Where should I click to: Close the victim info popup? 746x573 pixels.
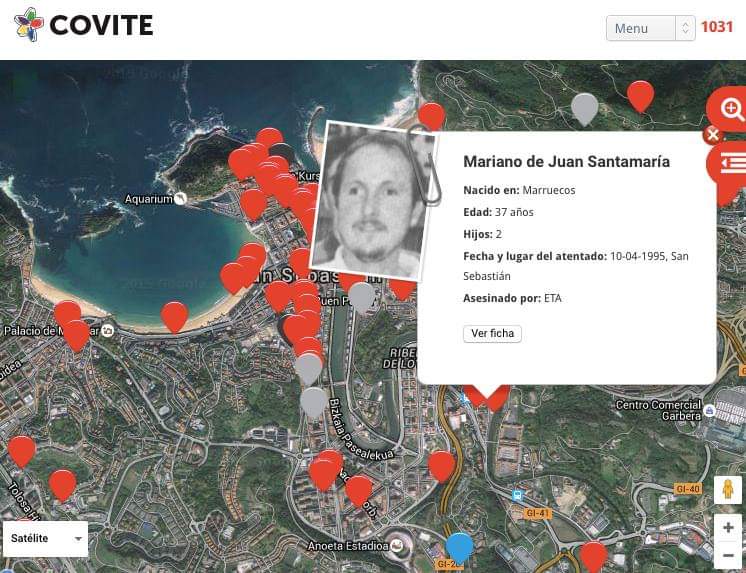(x=712, y=135)
